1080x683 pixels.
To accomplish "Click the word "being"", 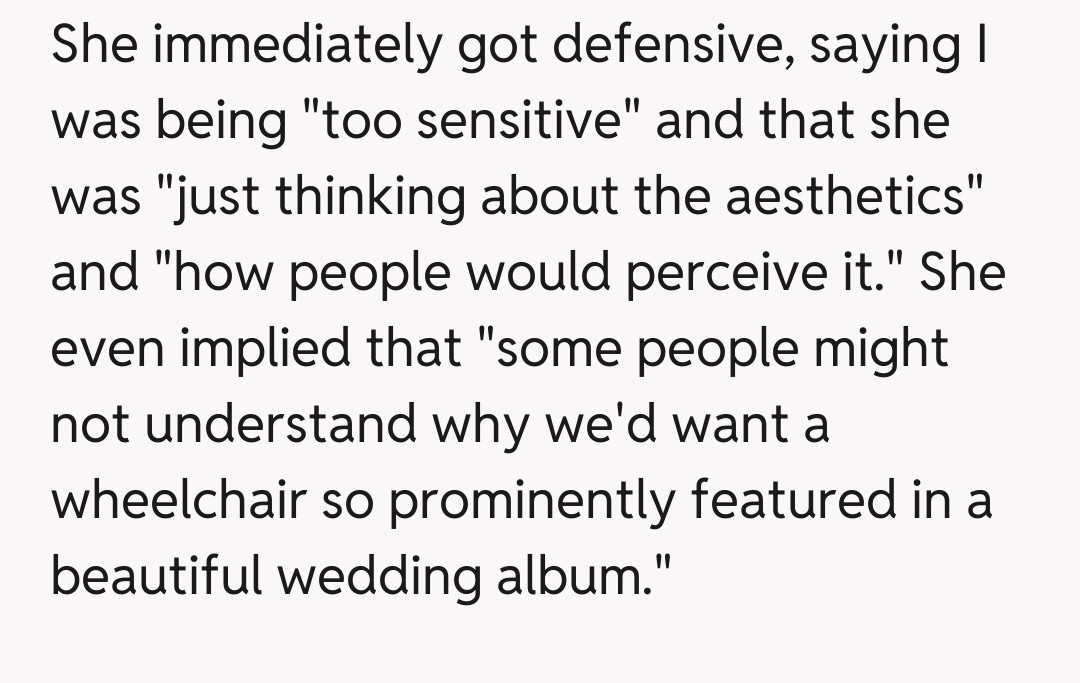I will click(206, 122).
